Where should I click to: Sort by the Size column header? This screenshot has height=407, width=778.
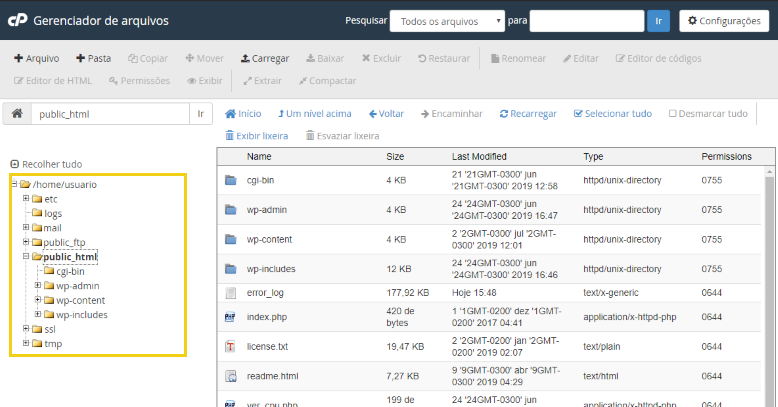[395, 156]
